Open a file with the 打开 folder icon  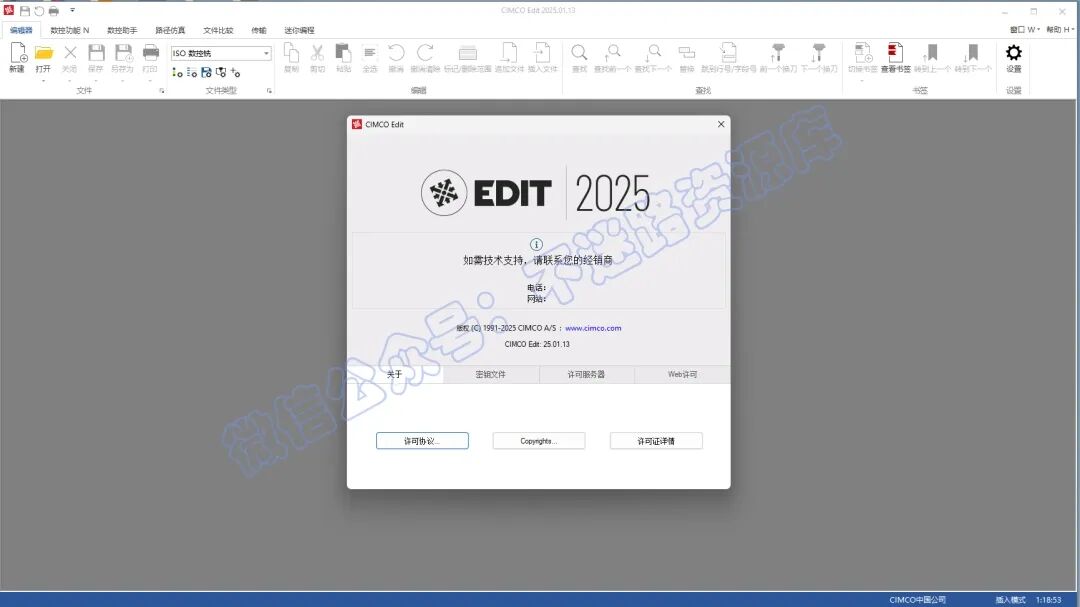[x=43, y=54]
